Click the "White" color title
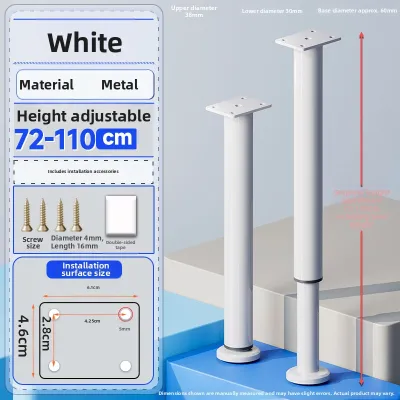The height and width of the screenshot is (400, 400). click(x=85, y=43)
